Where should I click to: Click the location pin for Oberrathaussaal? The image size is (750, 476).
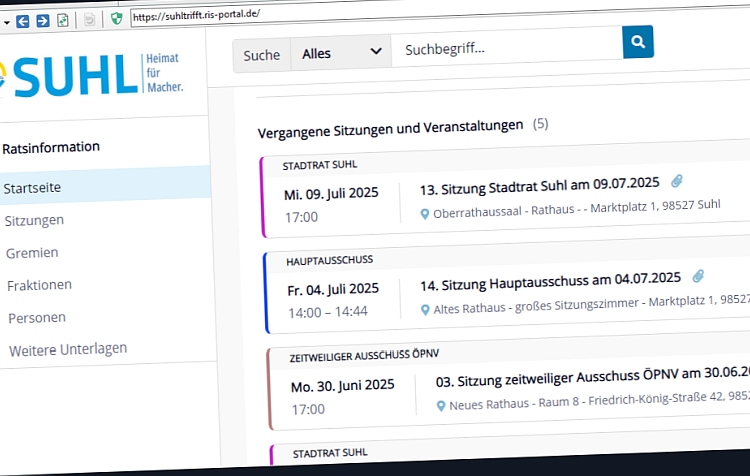(x=424, y=214)
